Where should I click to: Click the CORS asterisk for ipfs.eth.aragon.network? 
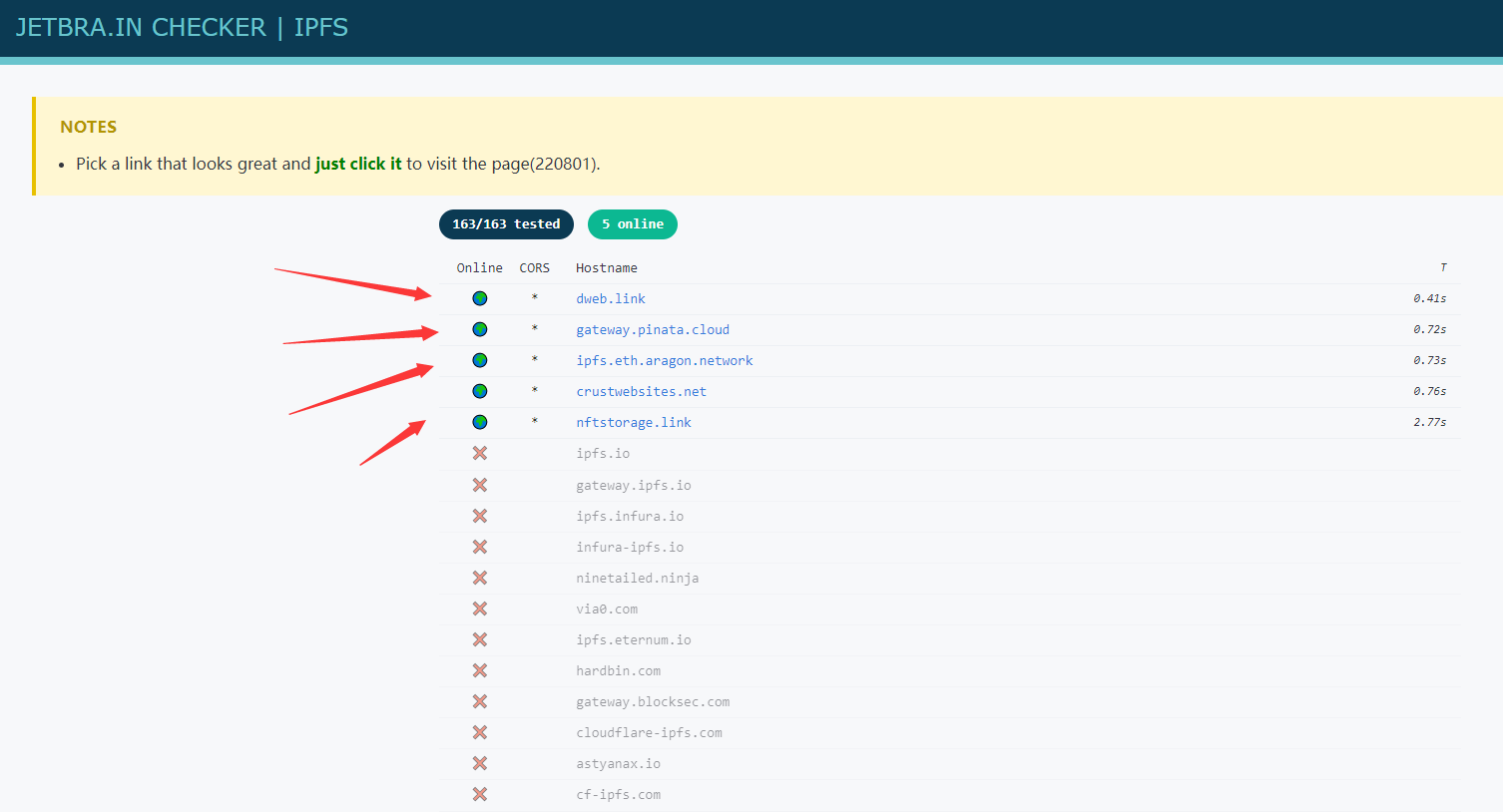click(535, 360)
